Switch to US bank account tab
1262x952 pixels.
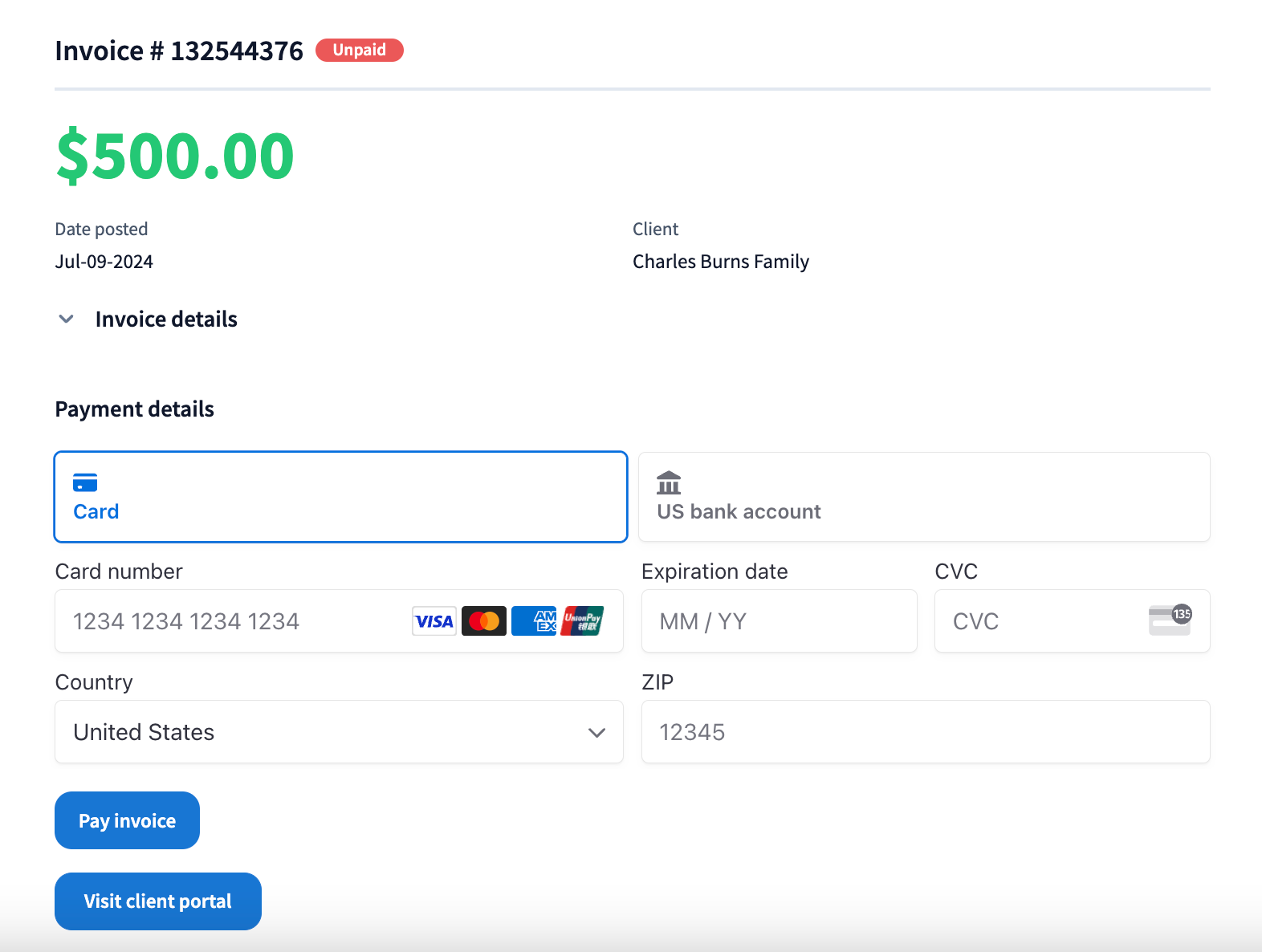tap(924, 497)
